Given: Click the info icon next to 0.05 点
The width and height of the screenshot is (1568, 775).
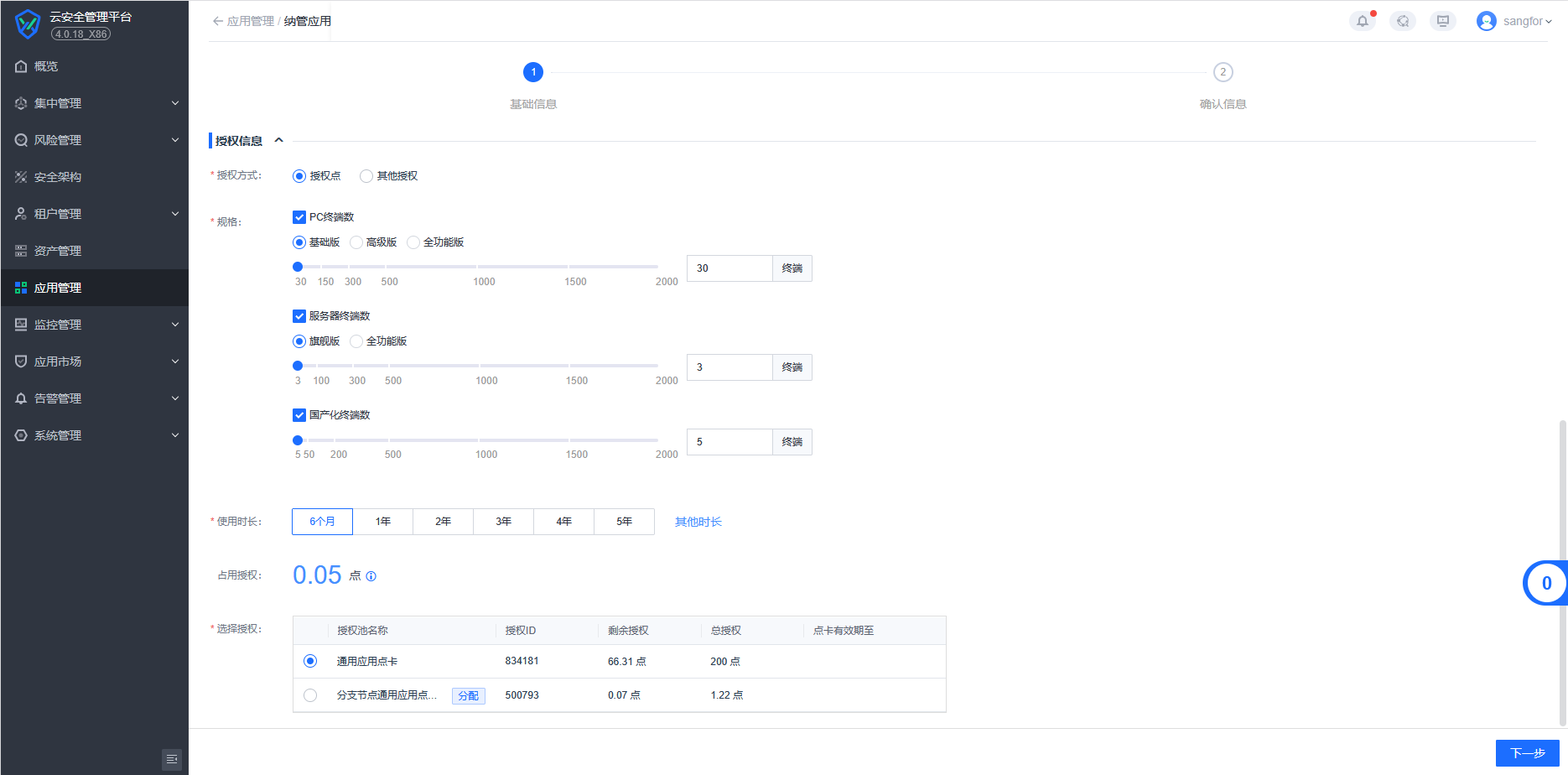Looking at the screenshot, I should [x=371, y=576].
